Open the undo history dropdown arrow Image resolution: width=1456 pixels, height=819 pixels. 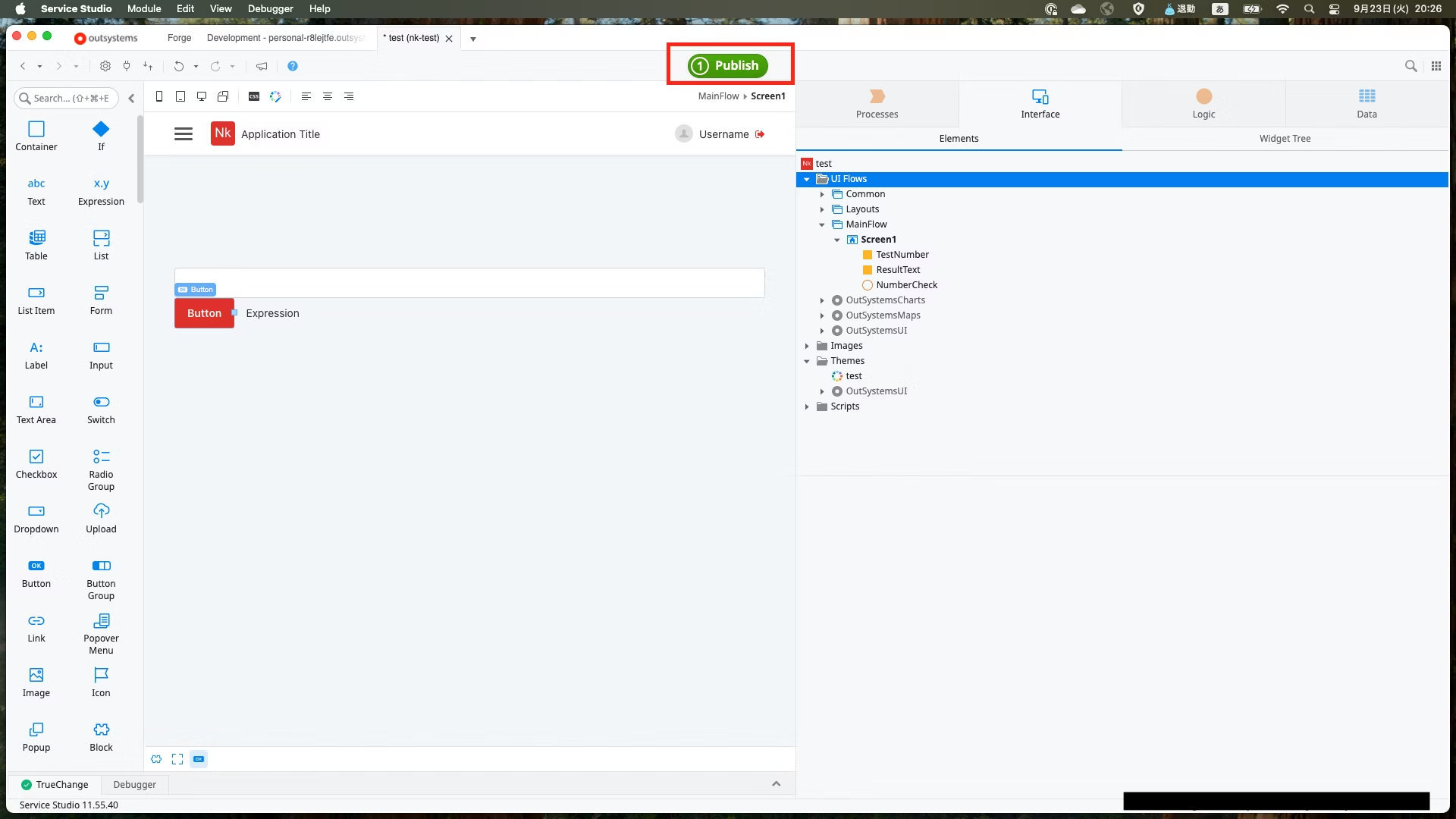[196, 67]
